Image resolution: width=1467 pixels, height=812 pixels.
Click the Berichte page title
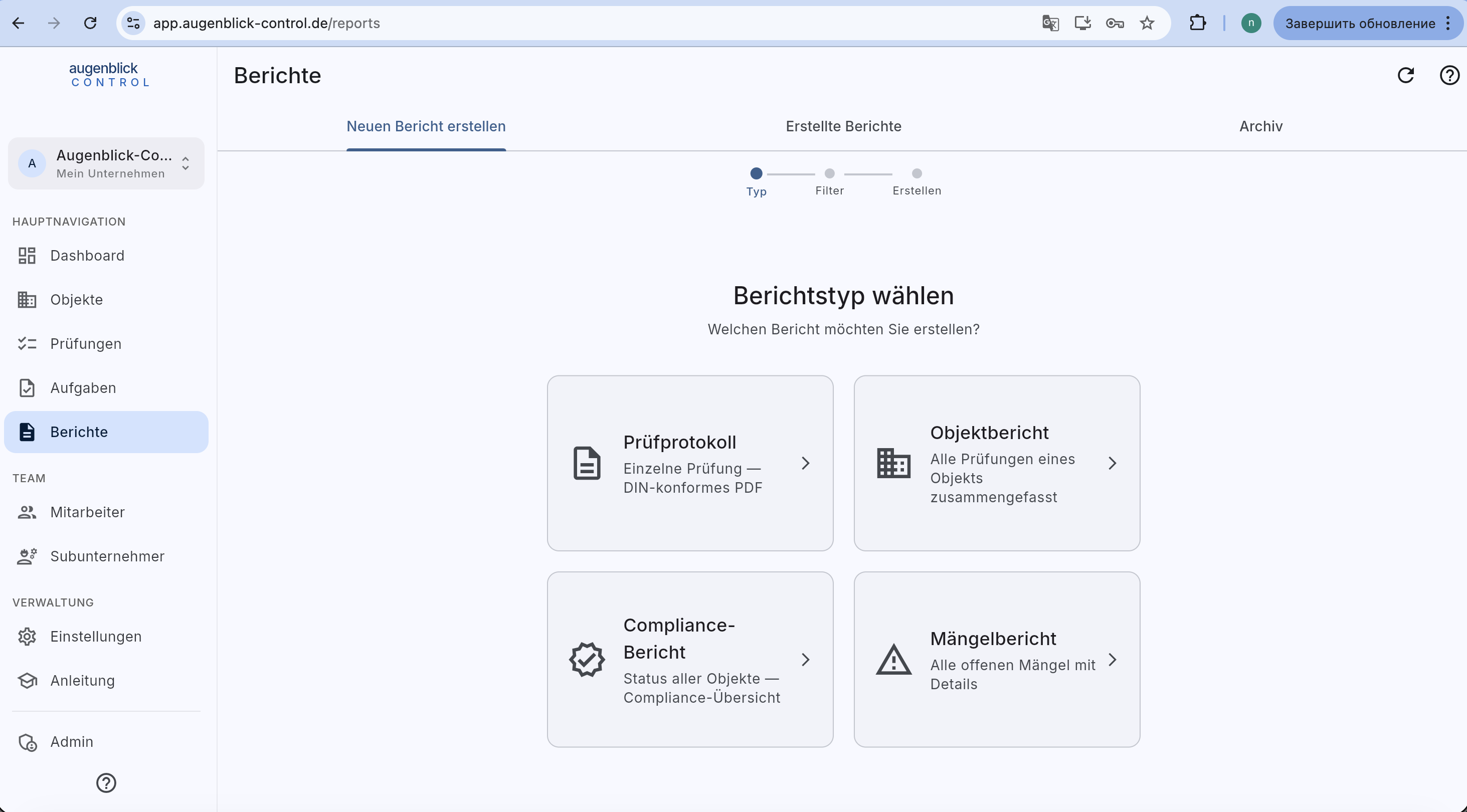277,75
